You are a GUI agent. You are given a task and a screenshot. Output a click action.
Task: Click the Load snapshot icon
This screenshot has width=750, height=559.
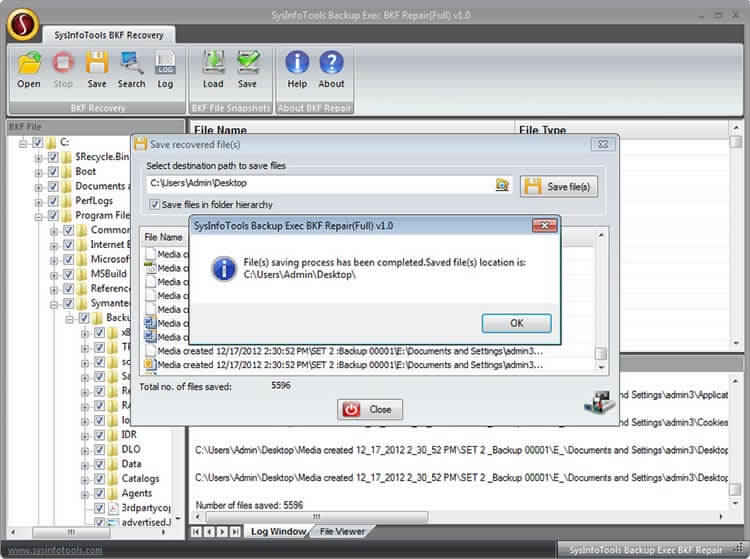(213, 64)
